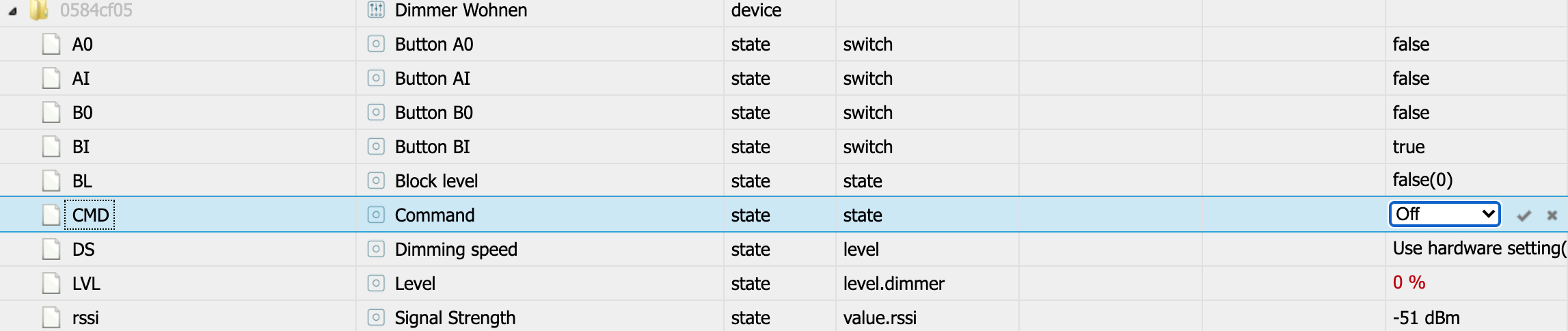Click the Use hardware setting value
1568x331 pixels.
click(x=1476, y=248)
